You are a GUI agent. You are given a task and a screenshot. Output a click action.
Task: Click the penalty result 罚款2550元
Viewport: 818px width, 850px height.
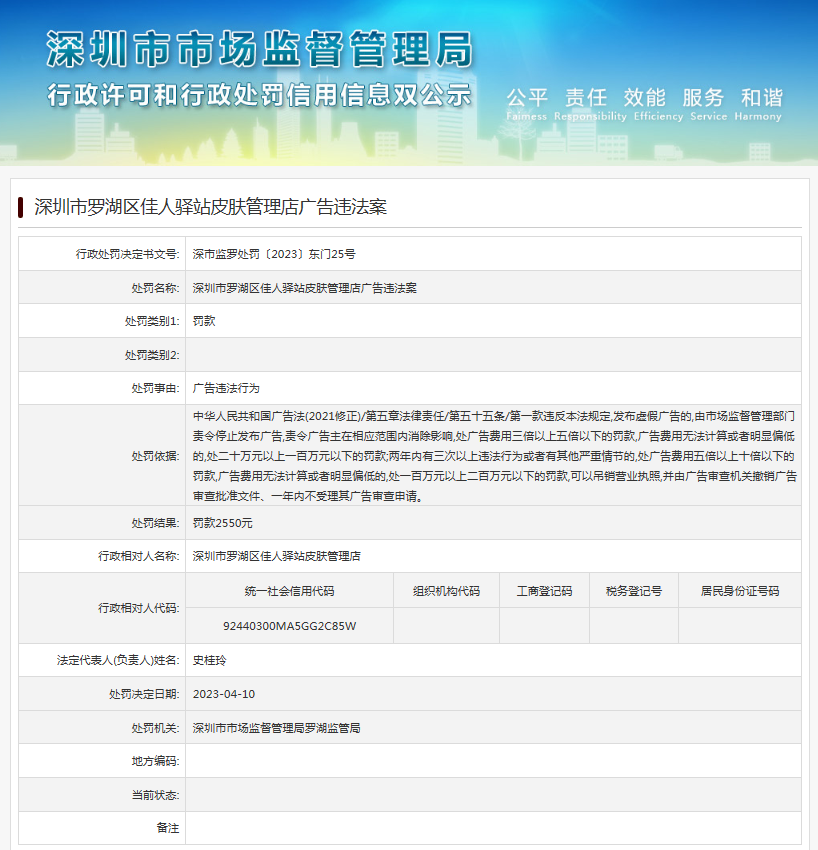point(222,523)
